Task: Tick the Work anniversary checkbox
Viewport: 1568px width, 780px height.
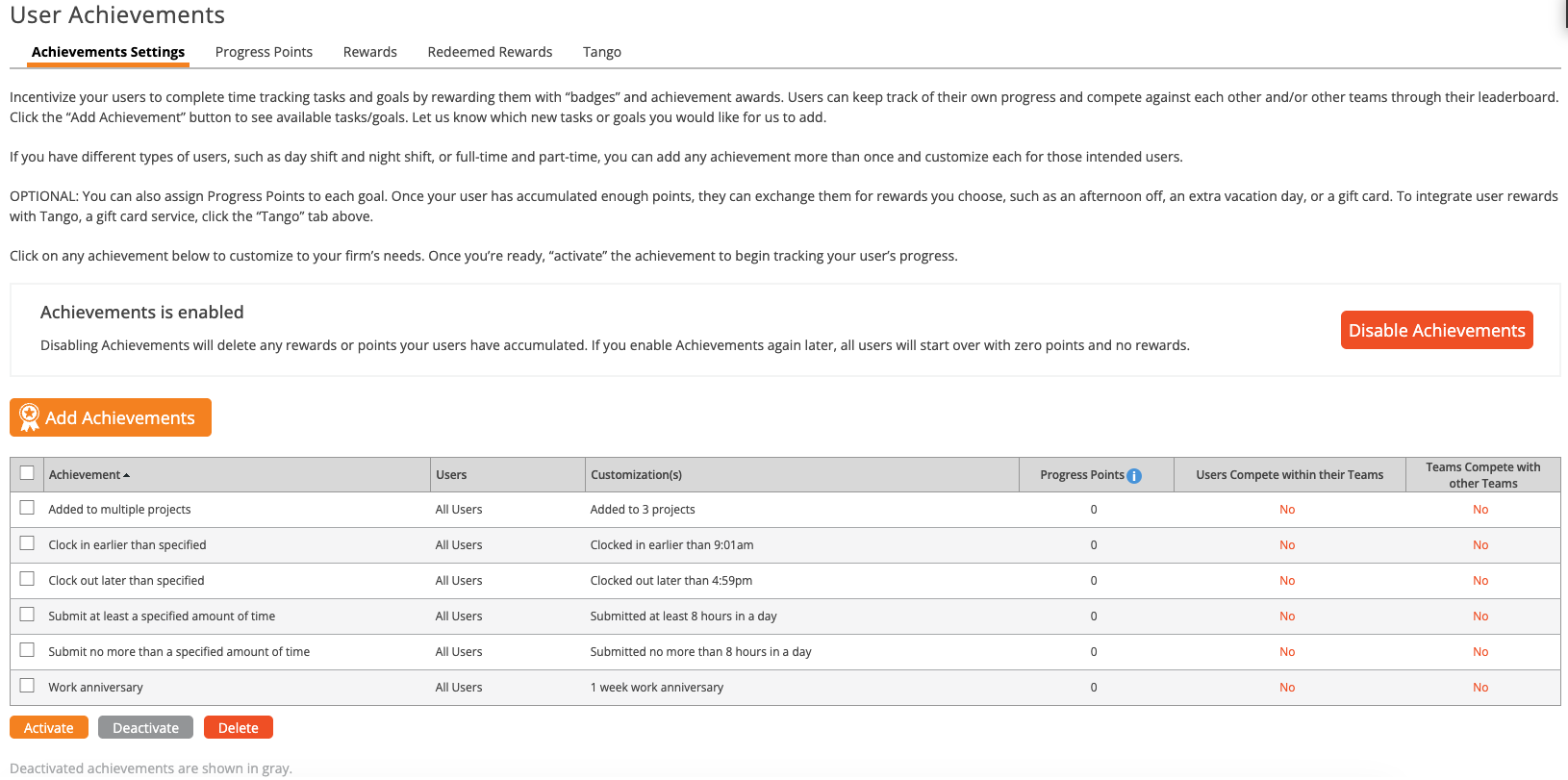Action: coord(27,686)
